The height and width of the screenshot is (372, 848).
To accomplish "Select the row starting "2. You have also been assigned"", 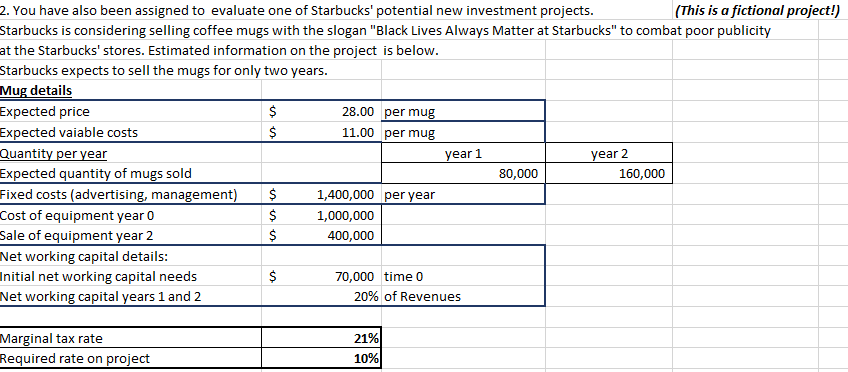I will (296, 10).
